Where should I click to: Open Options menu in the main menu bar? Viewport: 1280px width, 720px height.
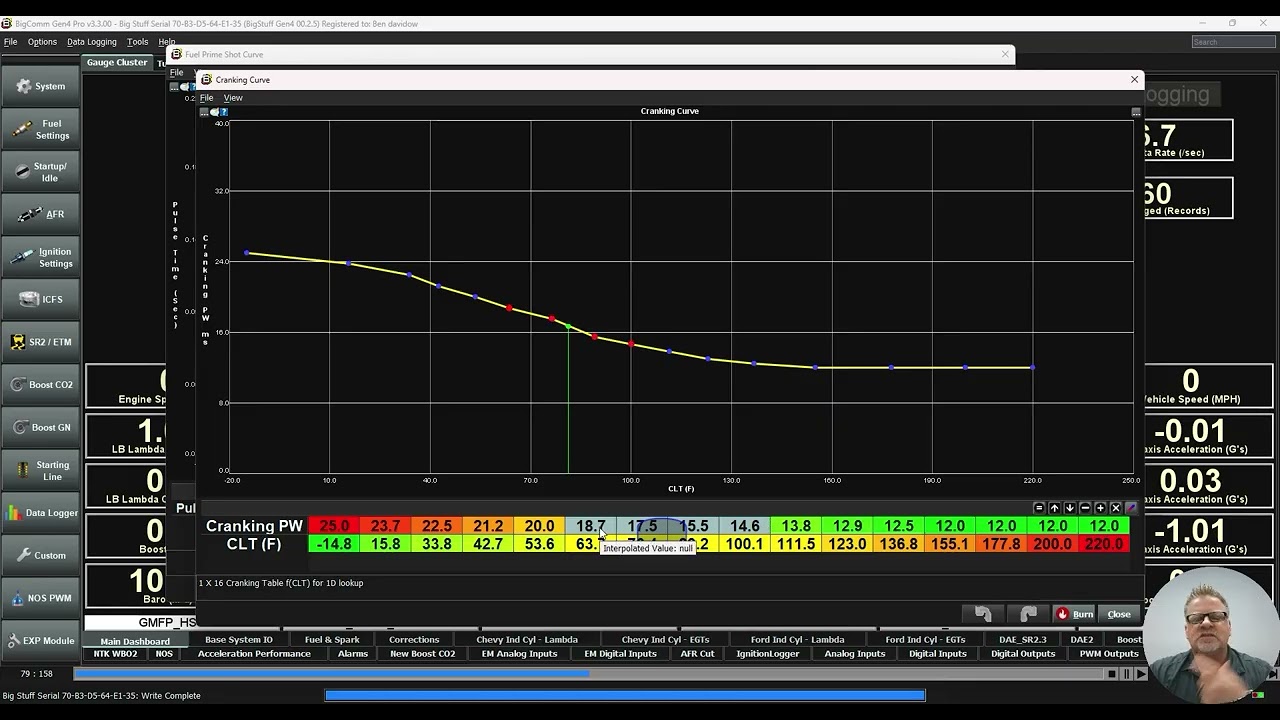pos(42,42)
